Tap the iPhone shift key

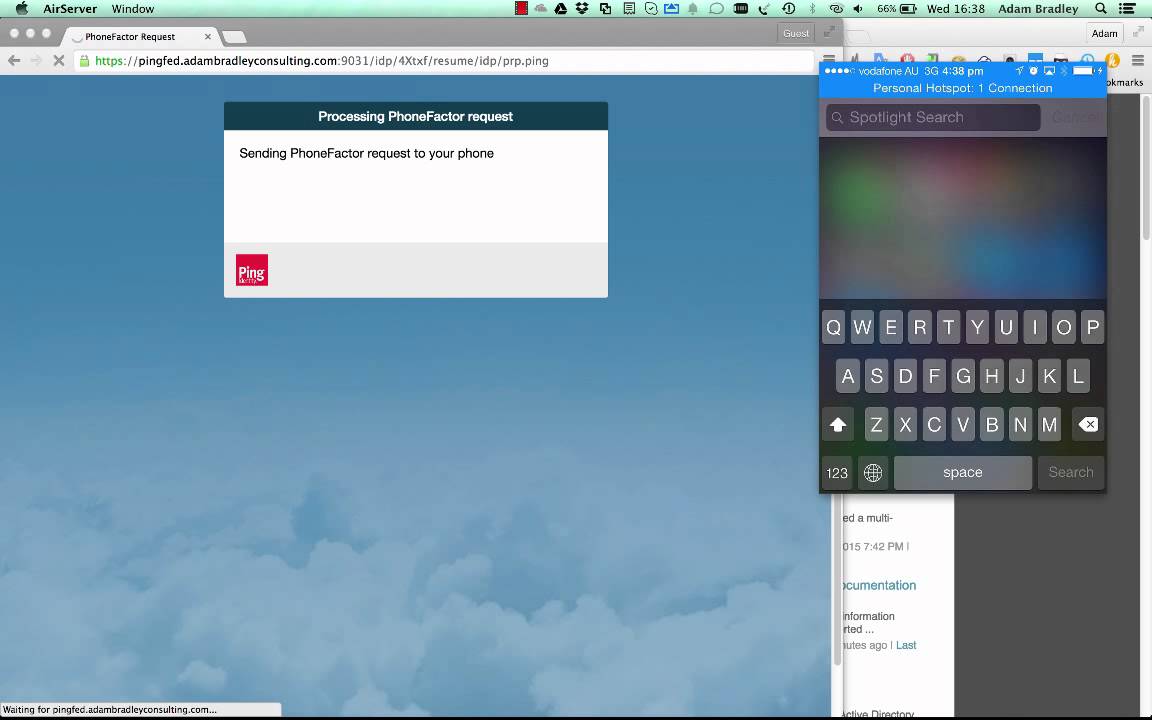(838, 424)
